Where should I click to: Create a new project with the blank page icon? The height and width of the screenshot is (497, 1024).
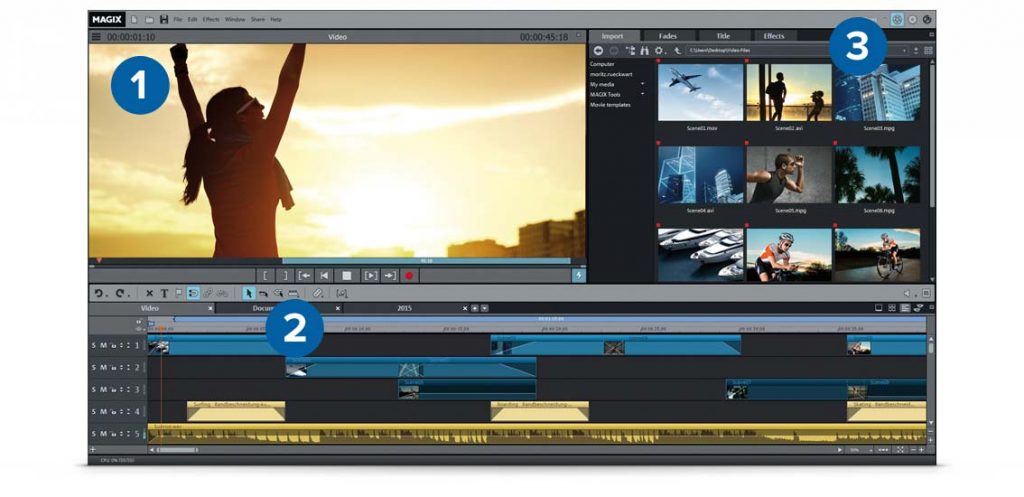click(134, 20)
